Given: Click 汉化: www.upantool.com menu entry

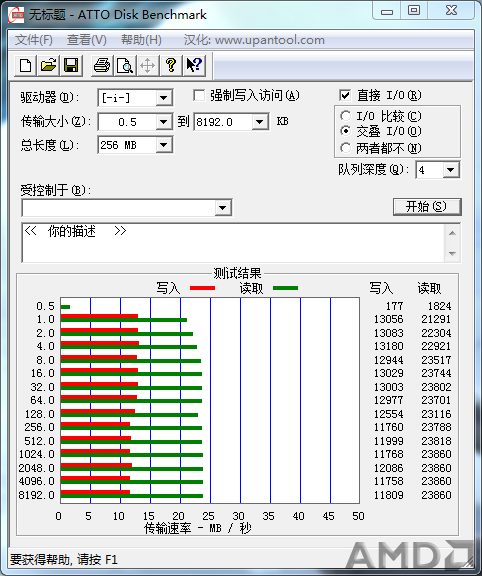Looking at the screenshot, I should point(254,40).
